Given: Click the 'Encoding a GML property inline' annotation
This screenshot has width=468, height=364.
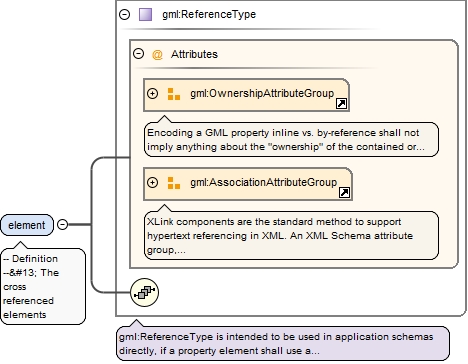Looking at the screenshot, I should pyautogui.click(x=291, y=139).
